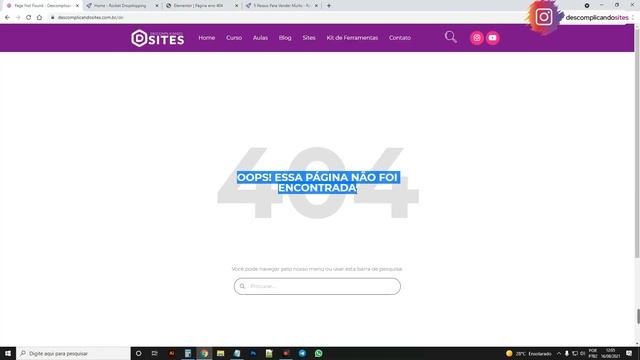Open the Sites menu link
The width and height of the screenshot is (640, 360).
pyautogui.click(x=309, y=38)
